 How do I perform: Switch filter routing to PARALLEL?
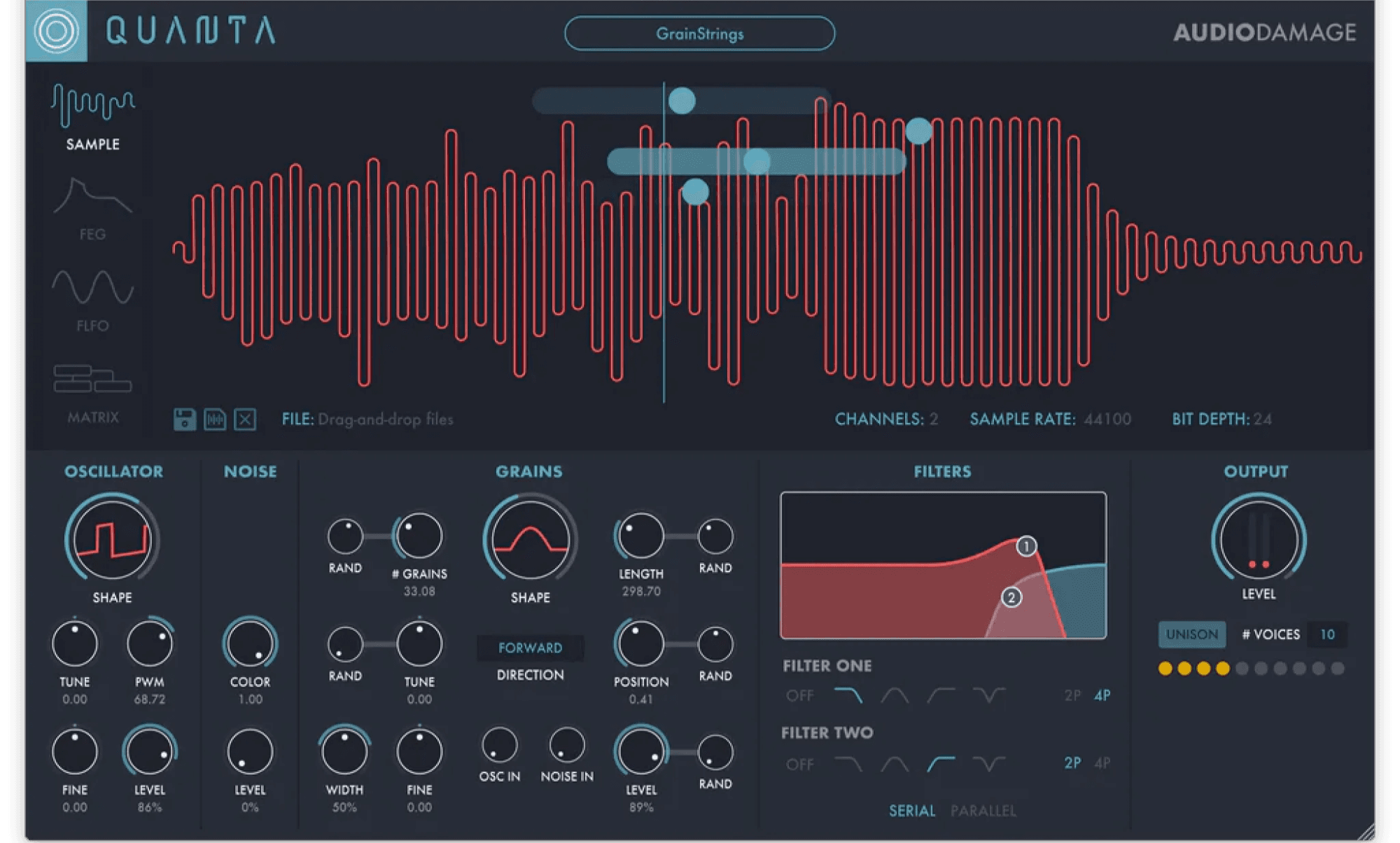983,811
